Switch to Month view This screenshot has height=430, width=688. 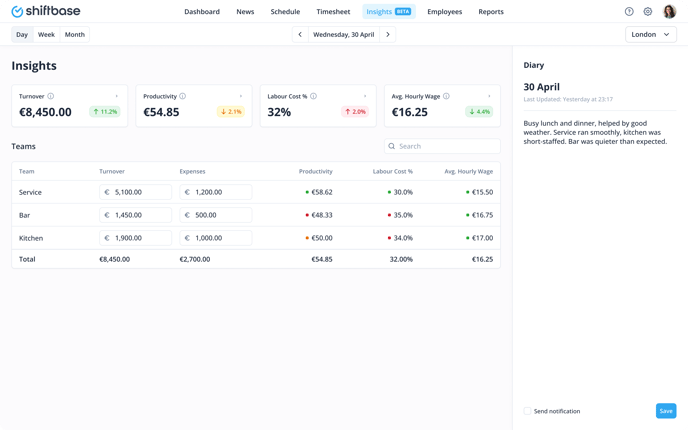75,34
